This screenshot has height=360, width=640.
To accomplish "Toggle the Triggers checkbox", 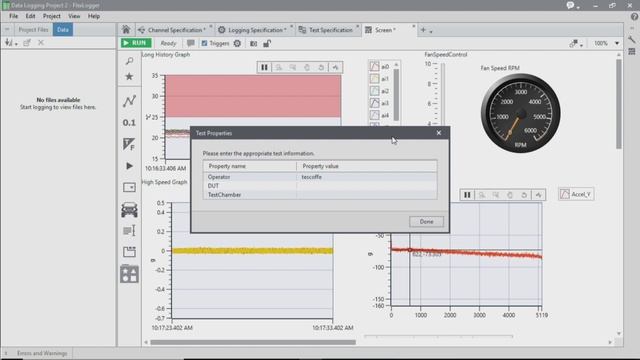I will point(204,43).
